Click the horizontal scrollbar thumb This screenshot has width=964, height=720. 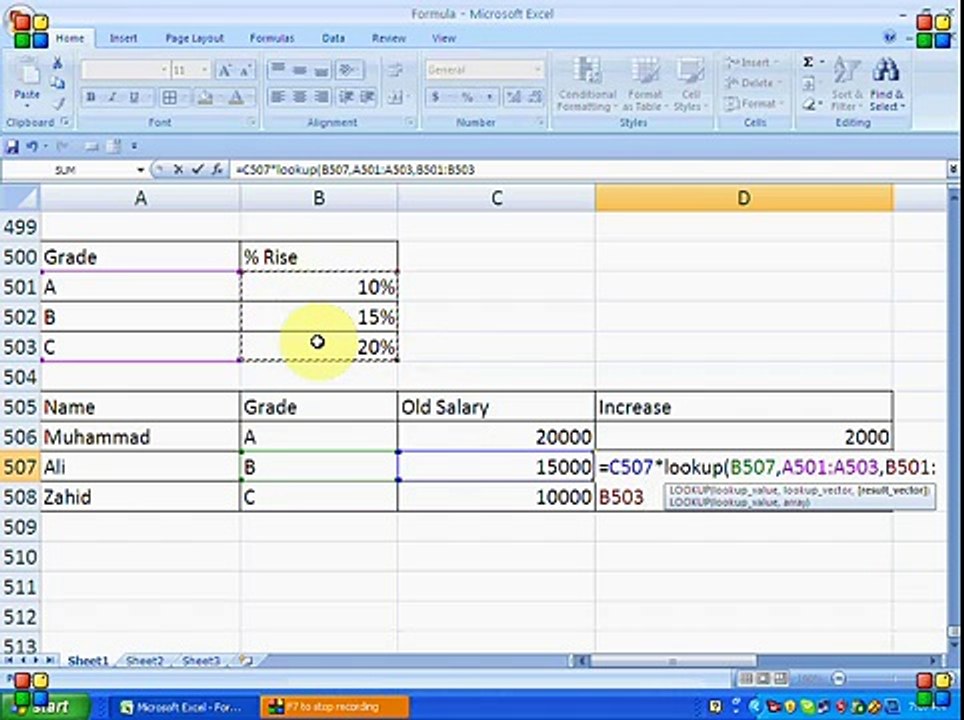[673, 661]
